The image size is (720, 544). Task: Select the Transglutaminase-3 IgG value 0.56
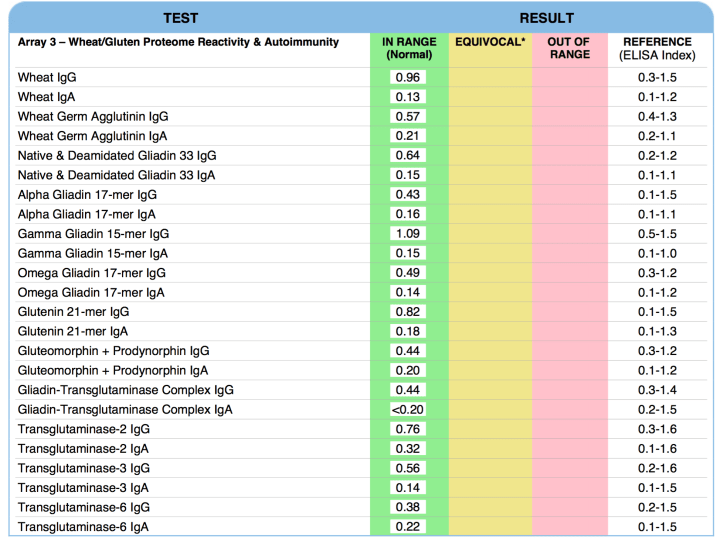point(408,468)
